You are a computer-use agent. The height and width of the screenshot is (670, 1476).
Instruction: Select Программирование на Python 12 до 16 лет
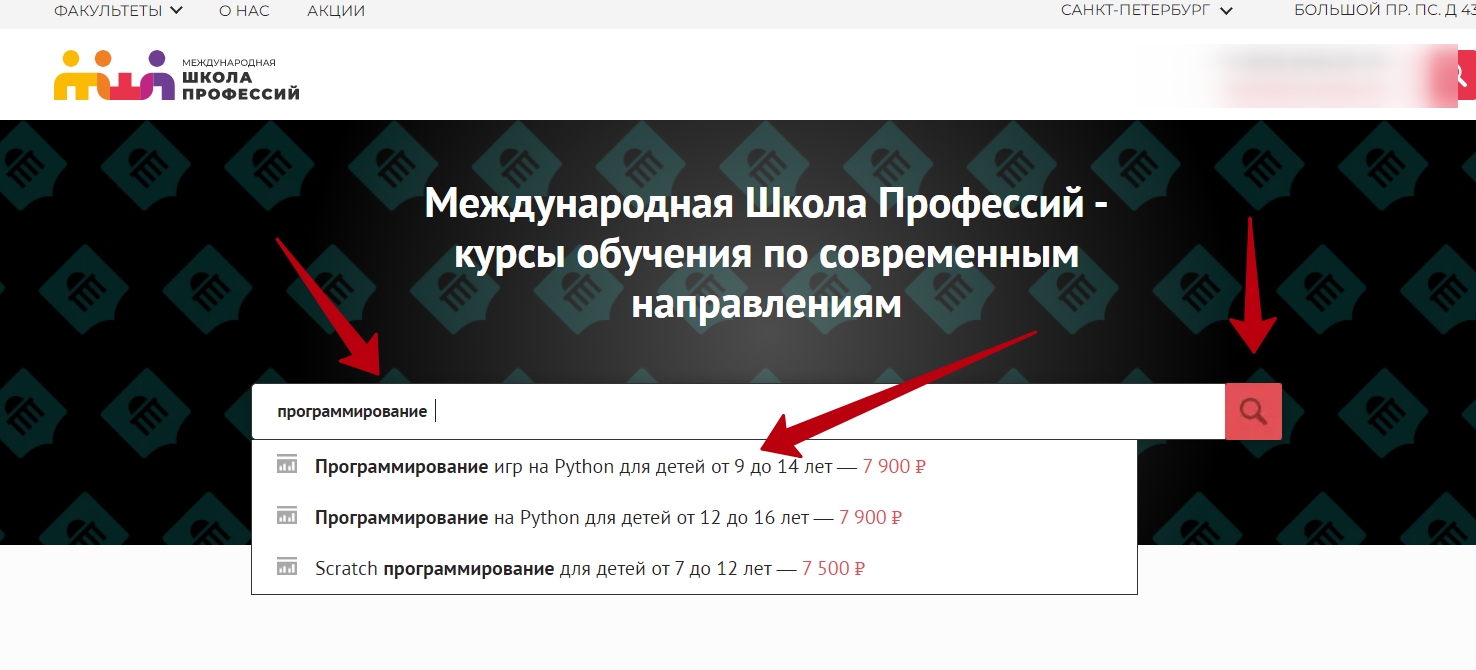tap(694, 518)
